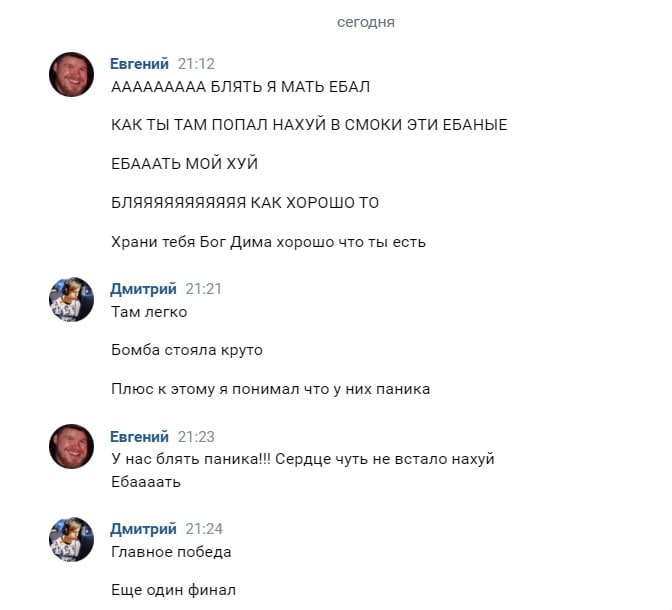Screen dimensions: 672x610
Task: Select message 'Там легко'
Action: pos(149,312)
